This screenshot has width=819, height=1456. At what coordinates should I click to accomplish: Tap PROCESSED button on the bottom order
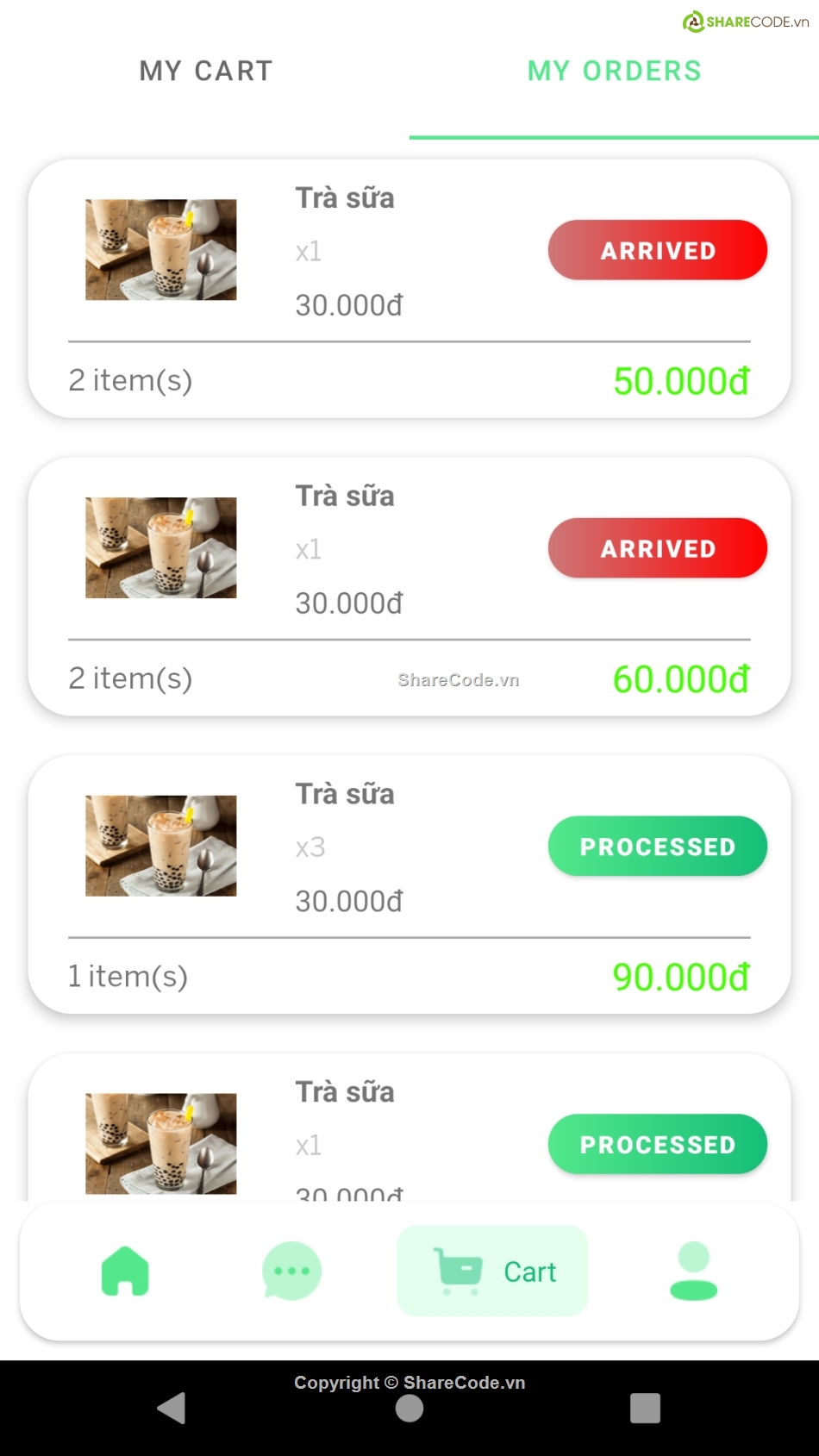[657, 1144]
